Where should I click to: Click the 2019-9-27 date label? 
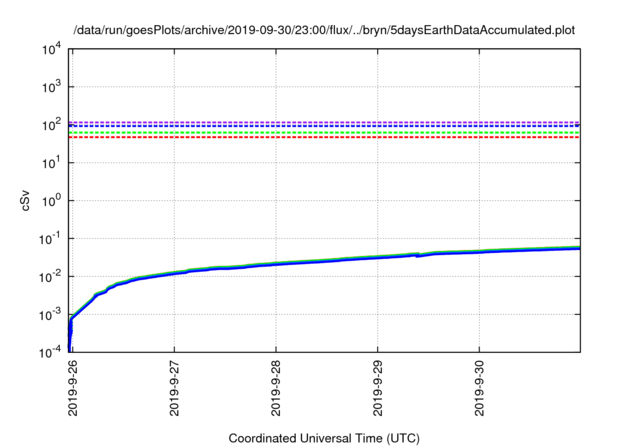174,388
